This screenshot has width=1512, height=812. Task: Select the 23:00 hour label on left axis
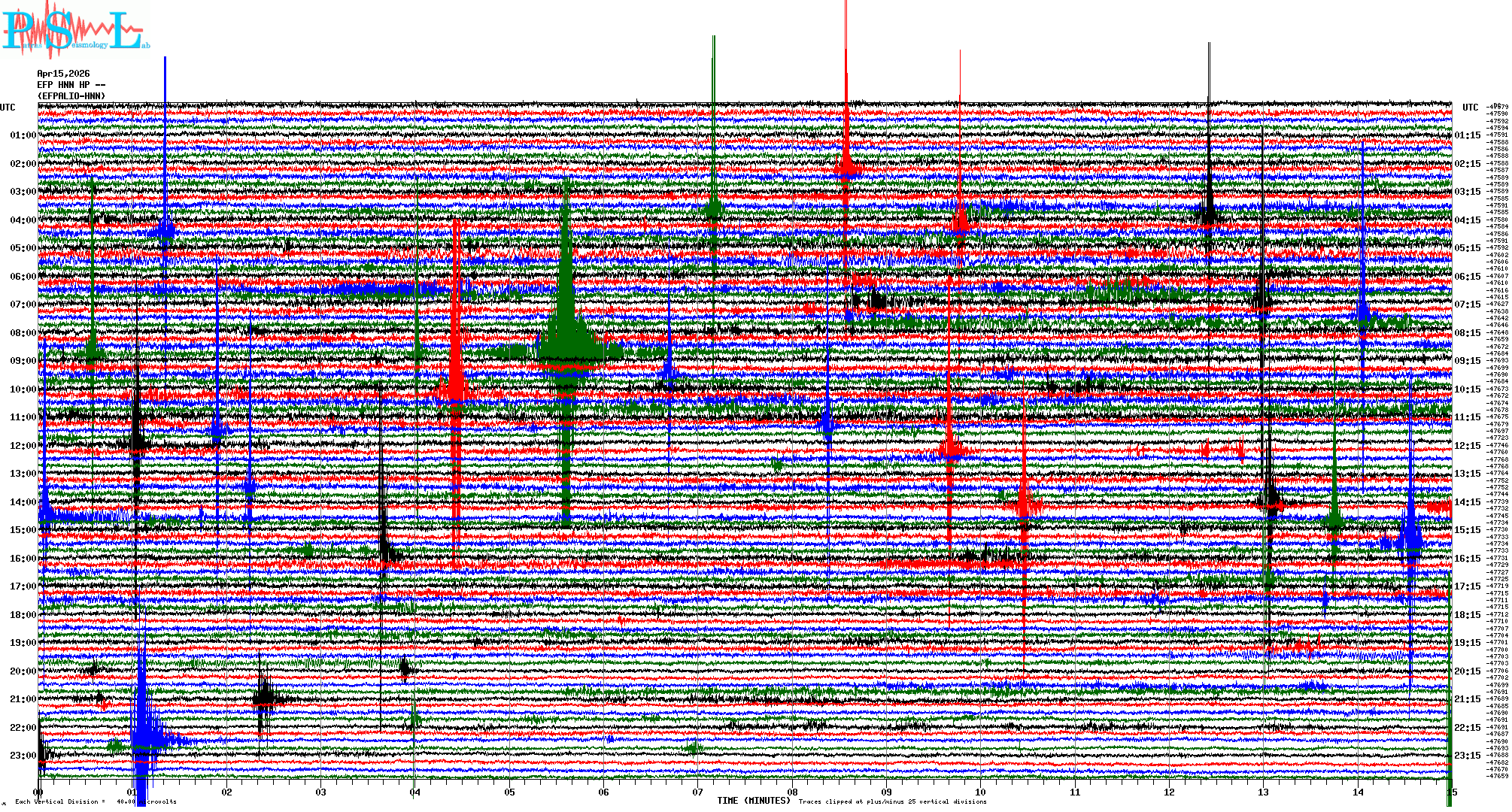click(x=23, y=756)
